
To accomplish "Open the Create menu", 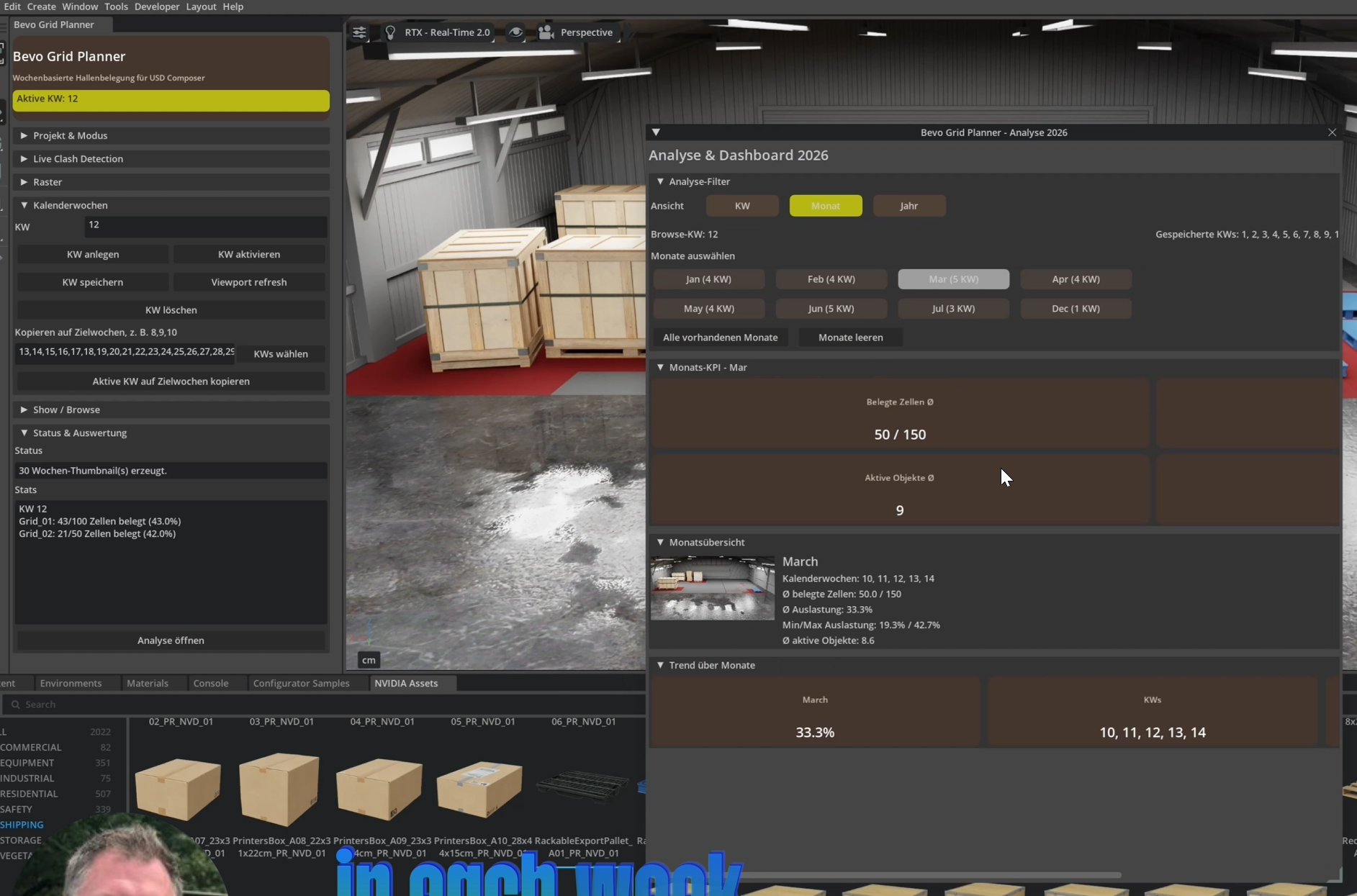I will 41,6.
